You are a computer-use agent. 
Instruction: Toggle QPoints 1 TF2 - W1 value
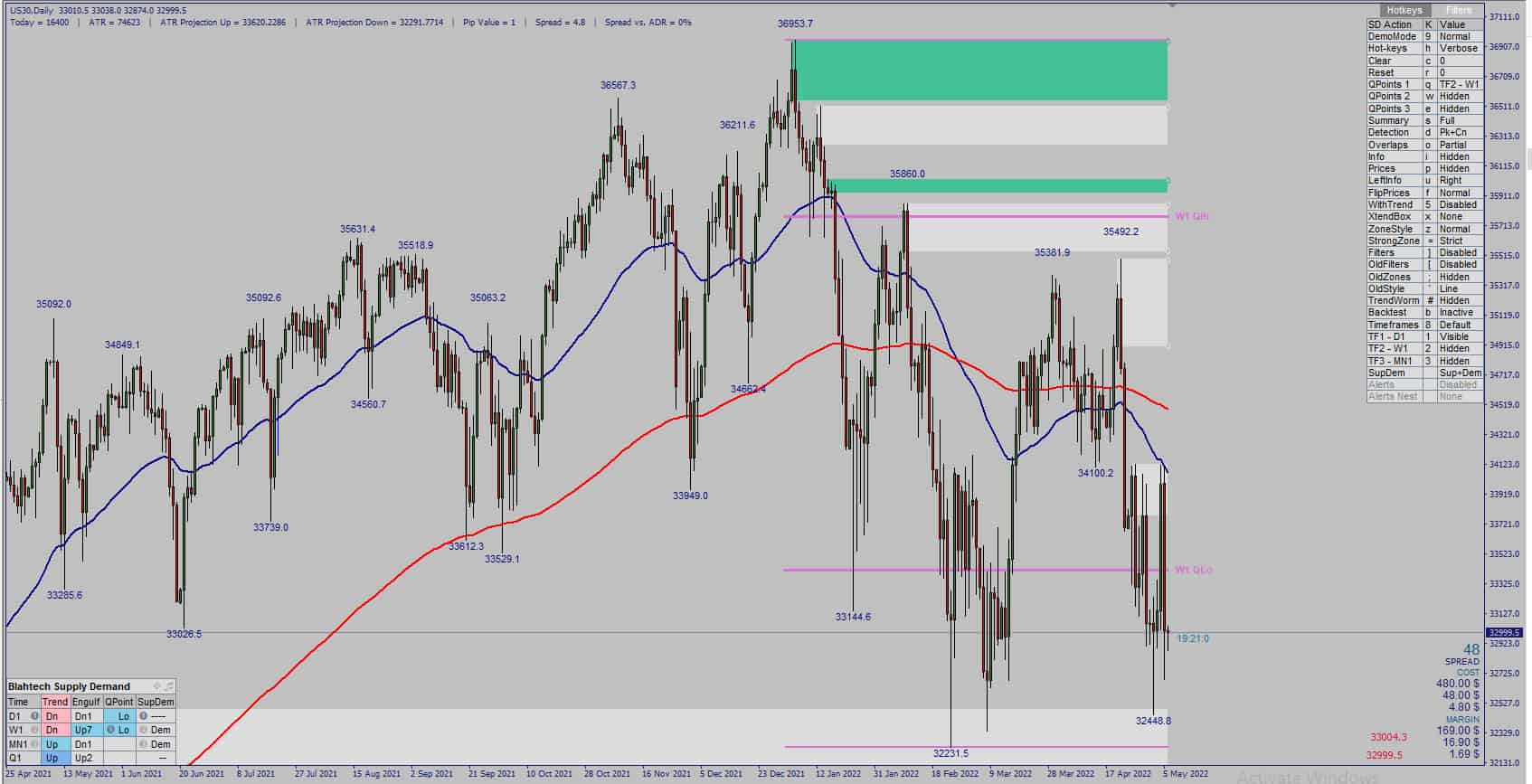pos(1460,84)
